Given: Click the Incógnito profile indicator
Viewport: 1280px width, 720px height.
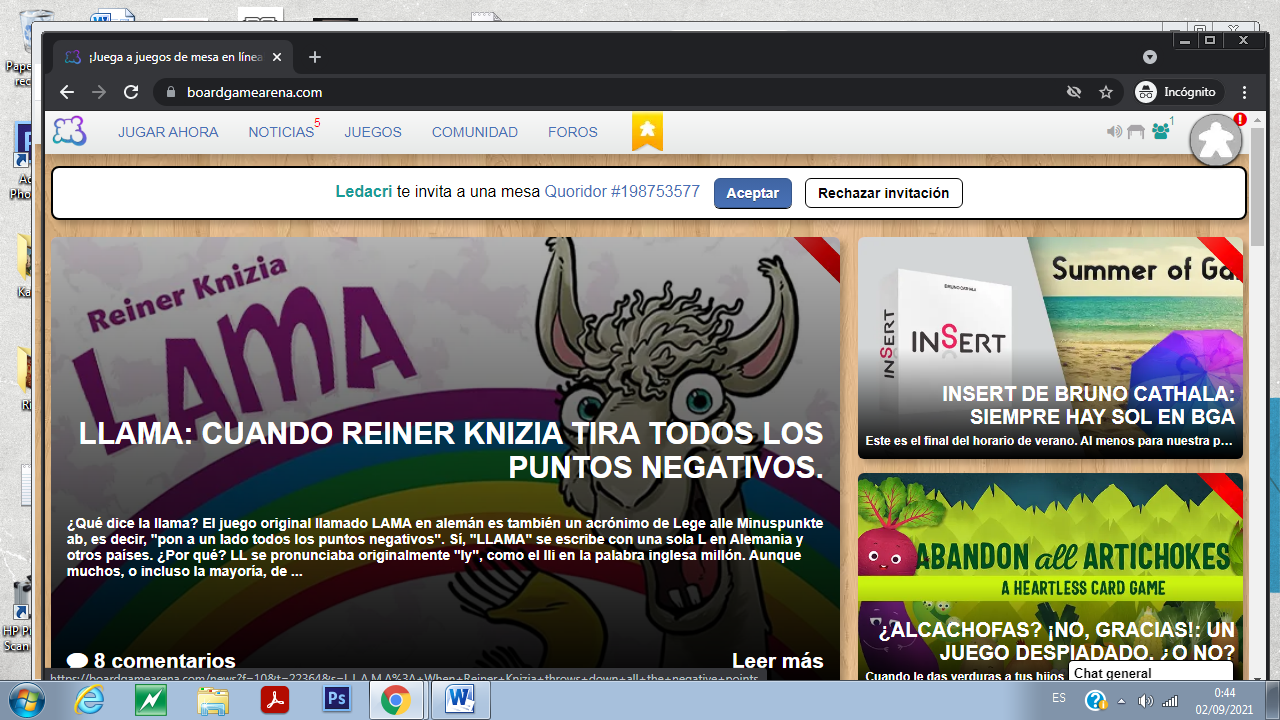Looking at the screenshot, I should [x=1176, y=92].
